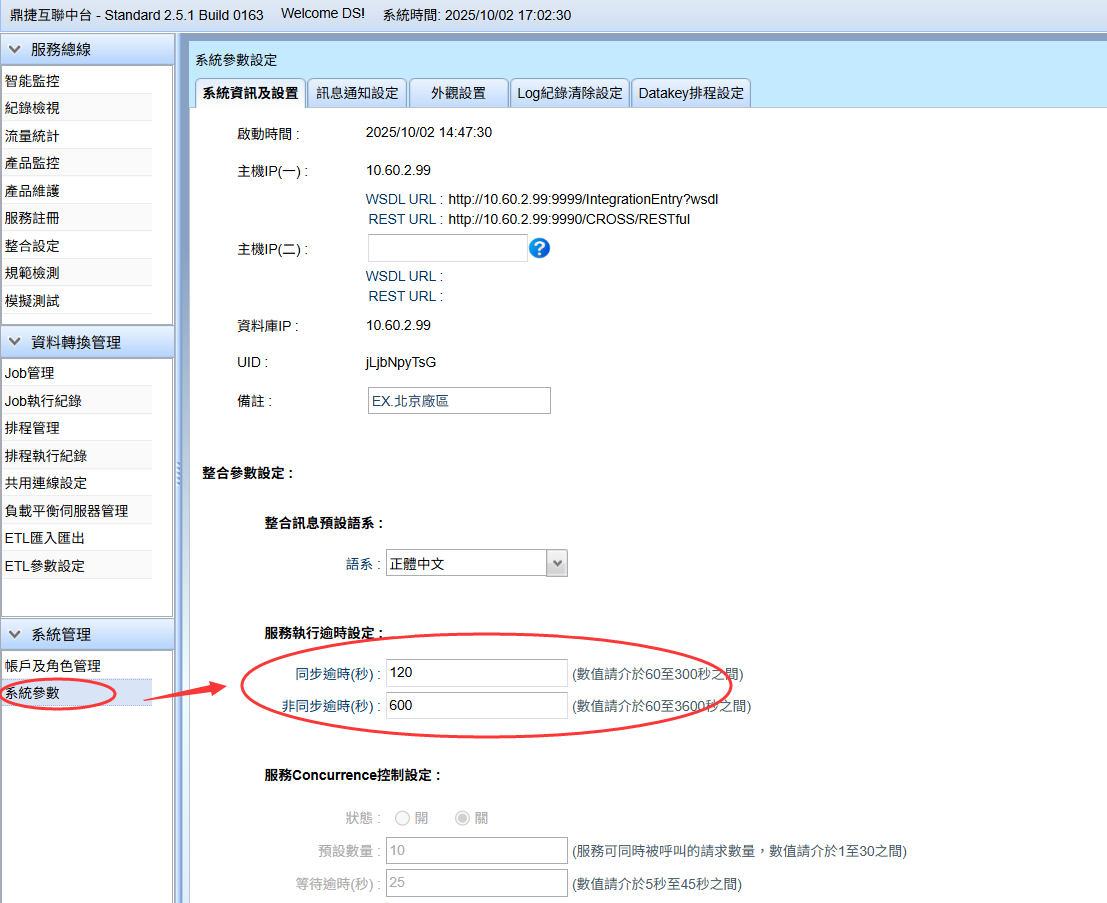Click the 備註 remarks text field
Image resolution: width=1107 pixels, height=903 pixels.
[x=459, y=400]
